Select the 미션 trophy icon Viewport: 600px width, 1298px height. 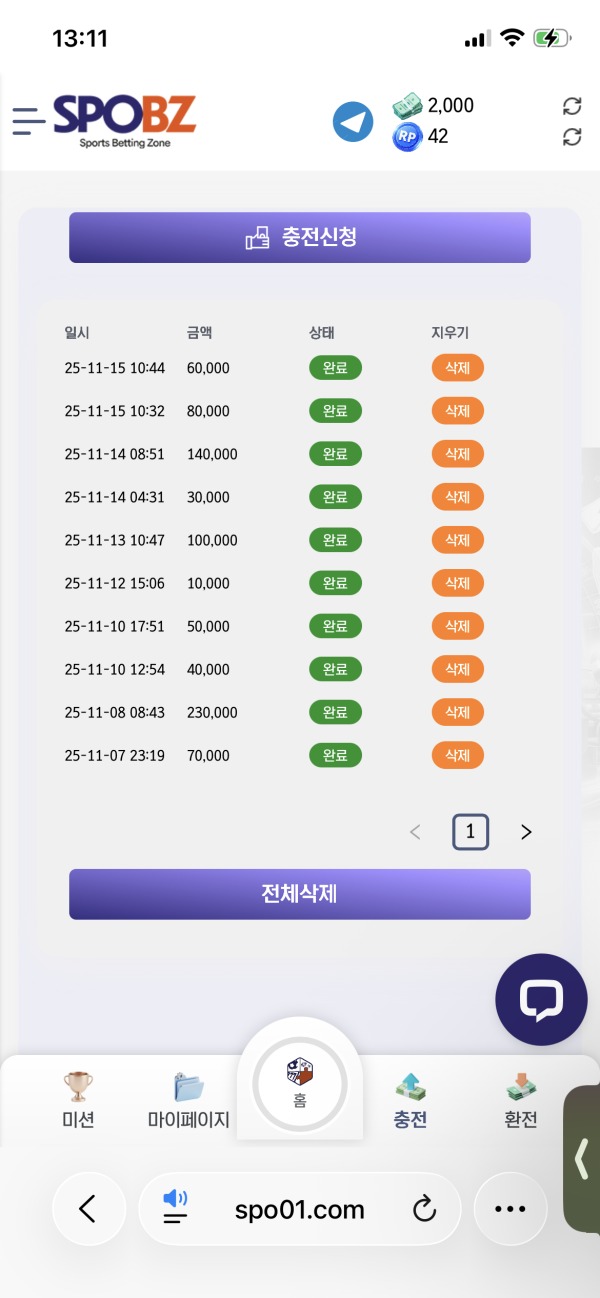click(x=78, y=1084)
